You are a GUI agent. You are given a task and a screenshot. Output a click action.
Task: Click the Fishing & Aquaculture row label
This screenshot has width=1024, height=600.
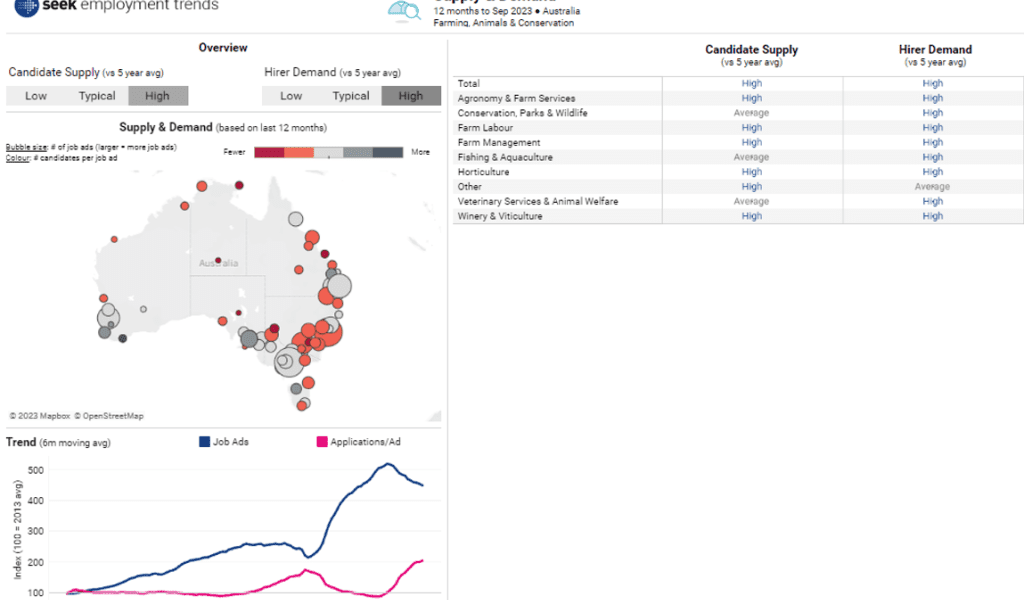[x=505, y=157]
